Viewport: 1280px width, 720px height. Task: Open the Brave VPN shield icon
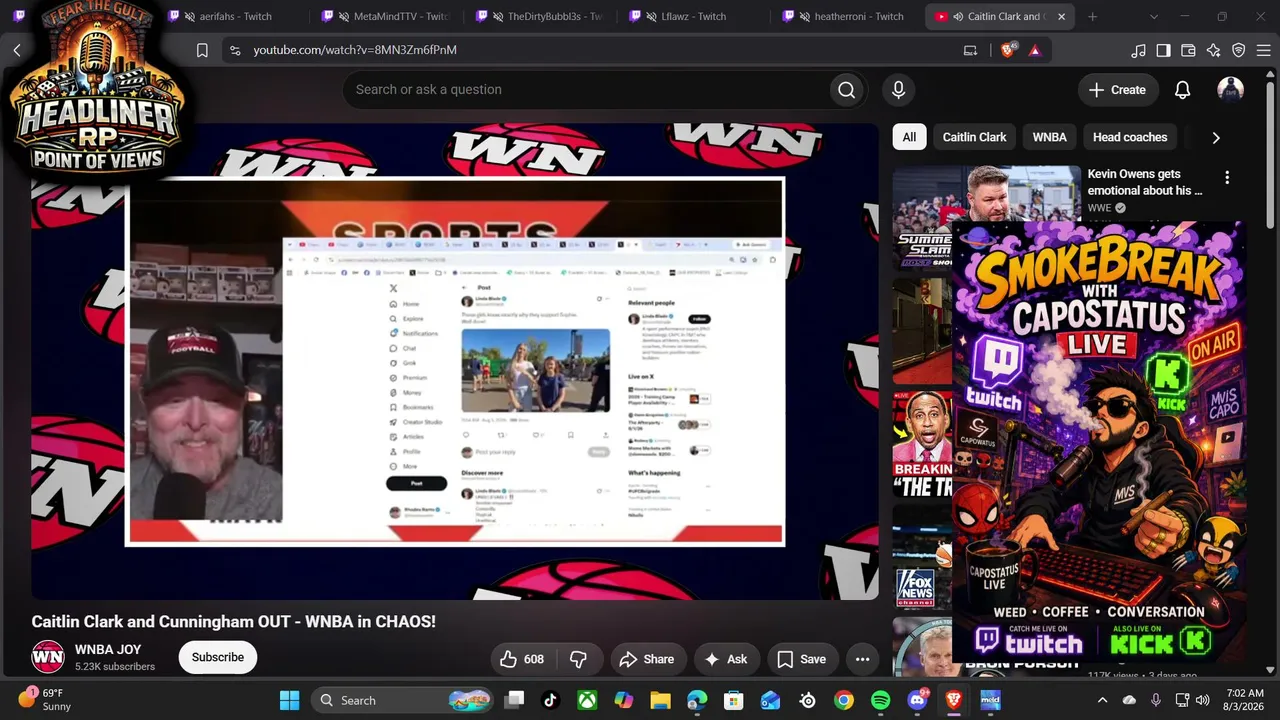pyautogui.click(x=1238, y=50)
